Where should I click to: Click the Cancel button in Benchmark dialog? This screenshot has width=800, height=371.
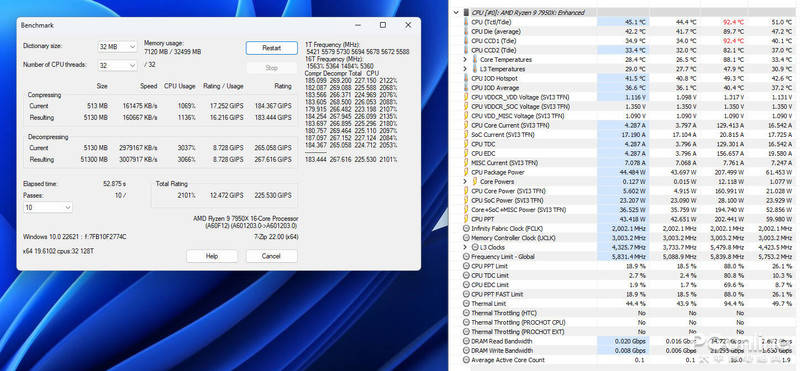[271, 256]
